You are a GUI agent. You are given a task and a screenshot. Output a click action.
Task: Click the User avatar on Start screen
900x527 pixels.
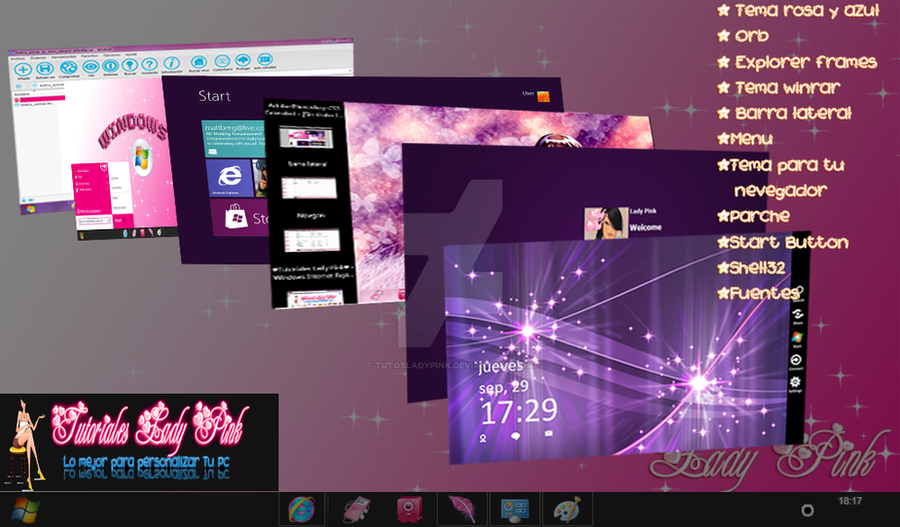pos(542,96)
